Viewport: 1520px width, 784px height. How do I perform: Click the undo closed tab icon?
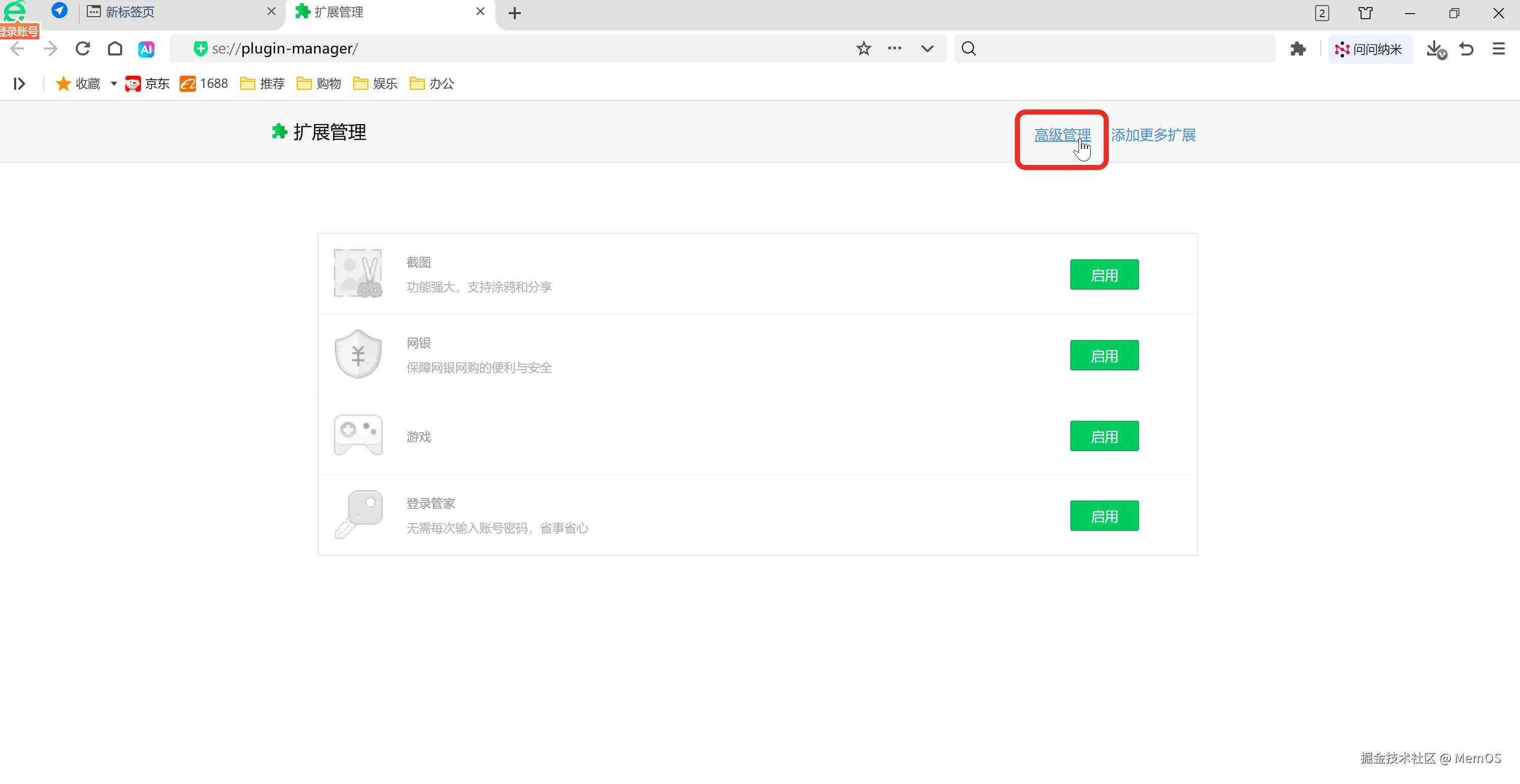click(1467, 48)
